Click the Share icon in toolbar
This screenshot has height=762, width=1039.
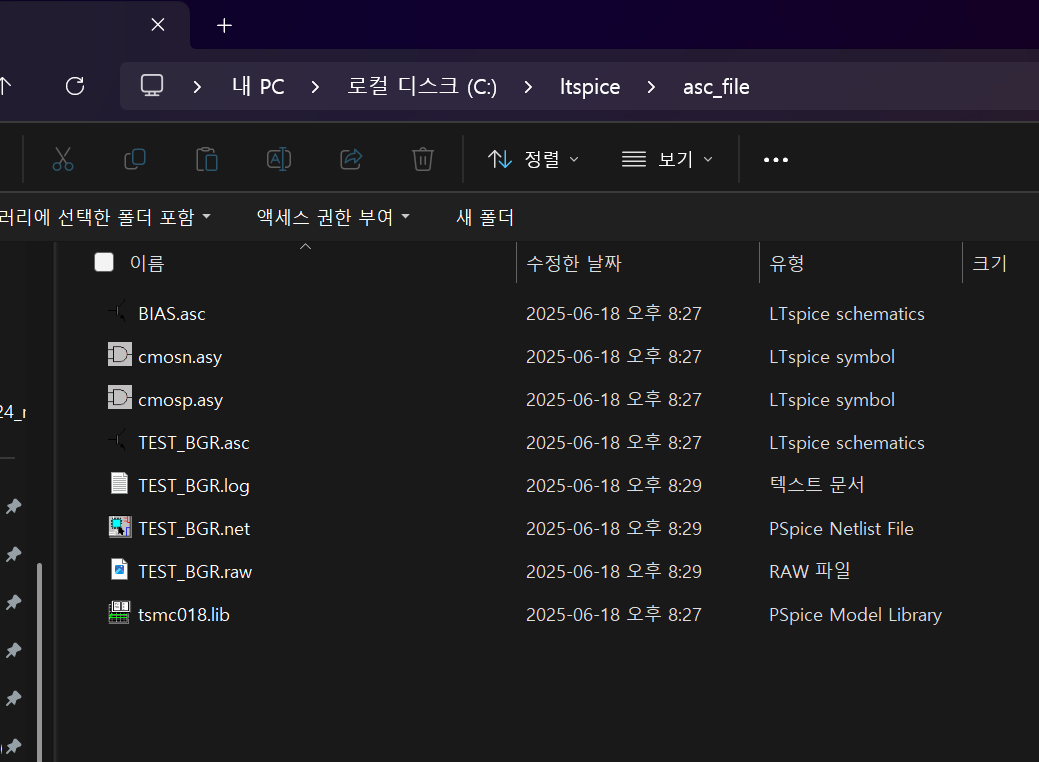point(351,159)
